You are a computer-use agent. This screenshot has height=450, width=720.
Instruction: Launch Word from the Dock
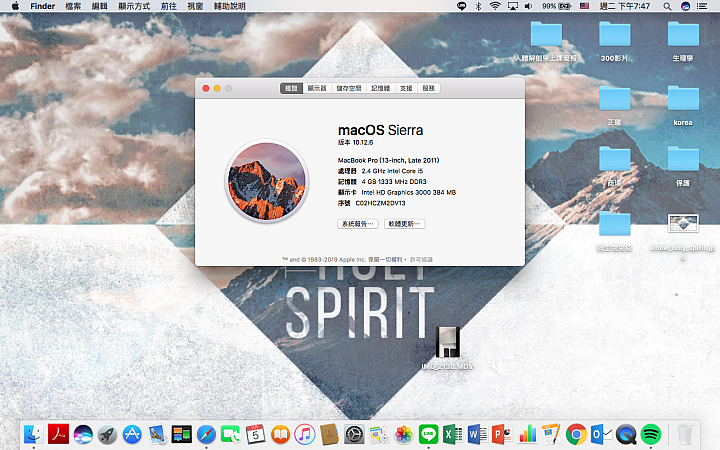478,434
